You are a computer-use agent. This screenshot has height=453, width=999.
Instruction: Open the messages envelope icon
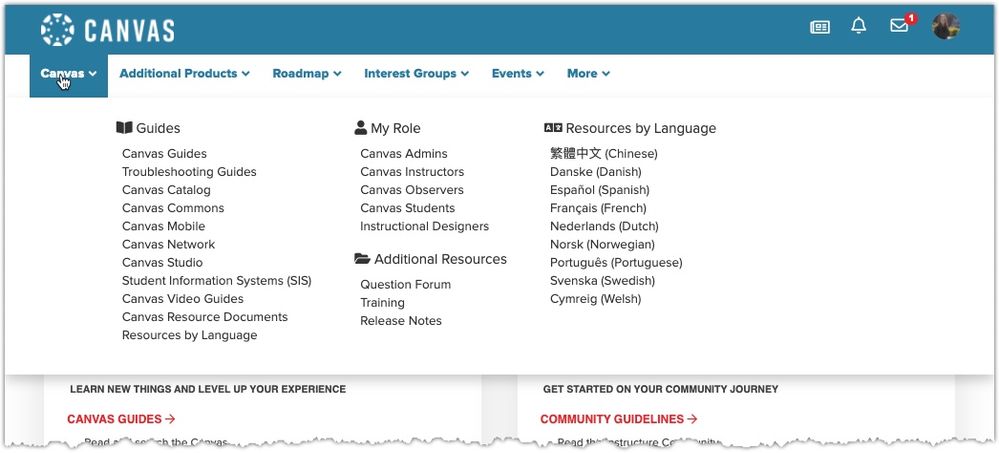[899, 26]
